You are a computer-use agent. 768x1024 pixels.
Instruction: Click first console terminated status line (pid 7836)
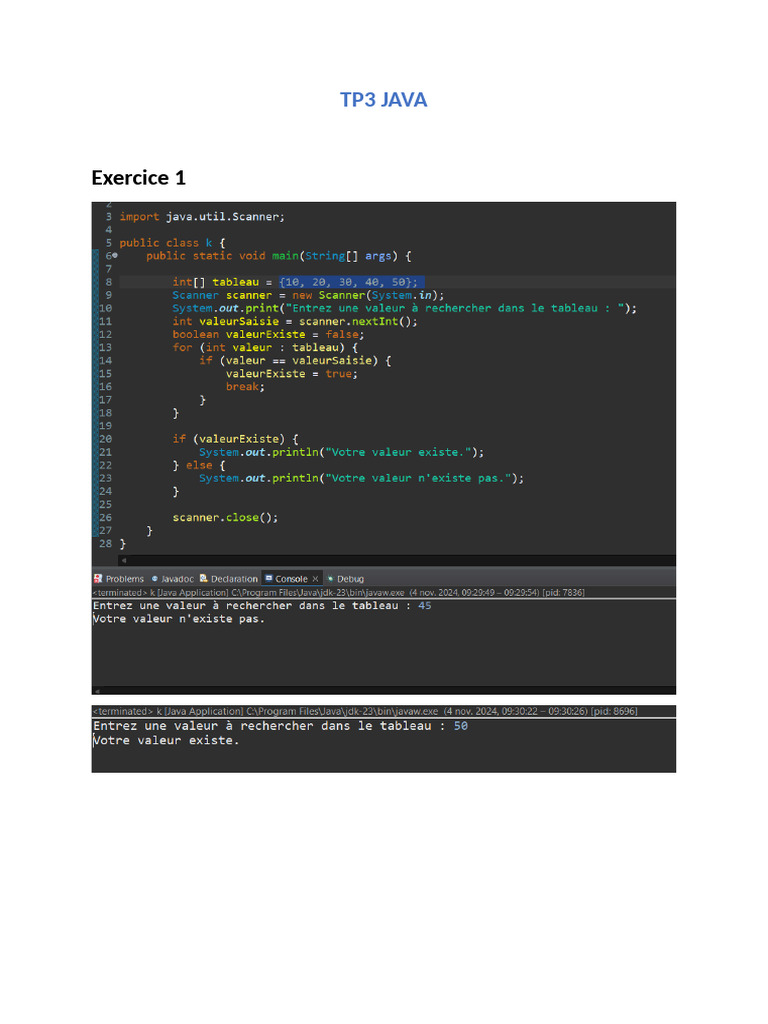pyautogui.click(x=338, y=592)
